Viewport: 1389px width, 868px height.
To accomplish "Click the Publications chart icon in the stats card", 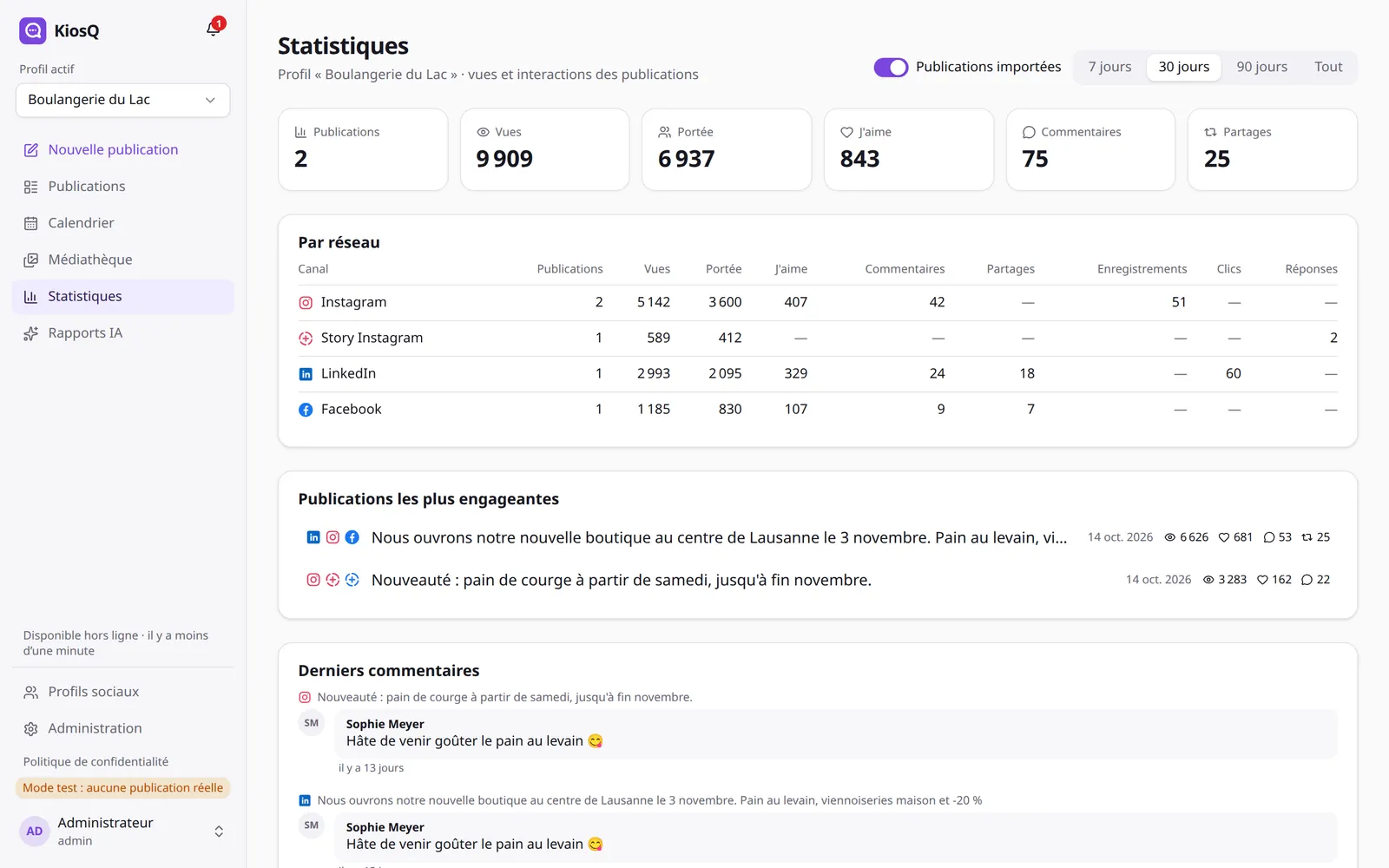I will click(x=301, y=132).
